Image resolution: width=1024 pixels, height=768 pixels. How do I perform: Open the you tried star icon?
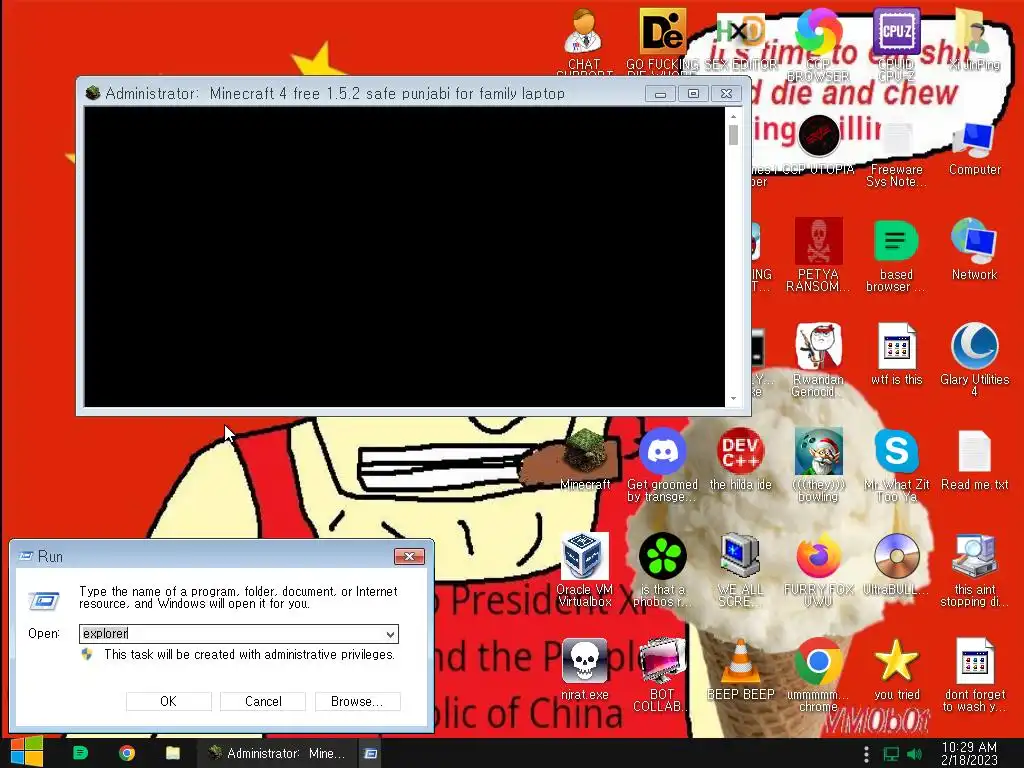896,669
